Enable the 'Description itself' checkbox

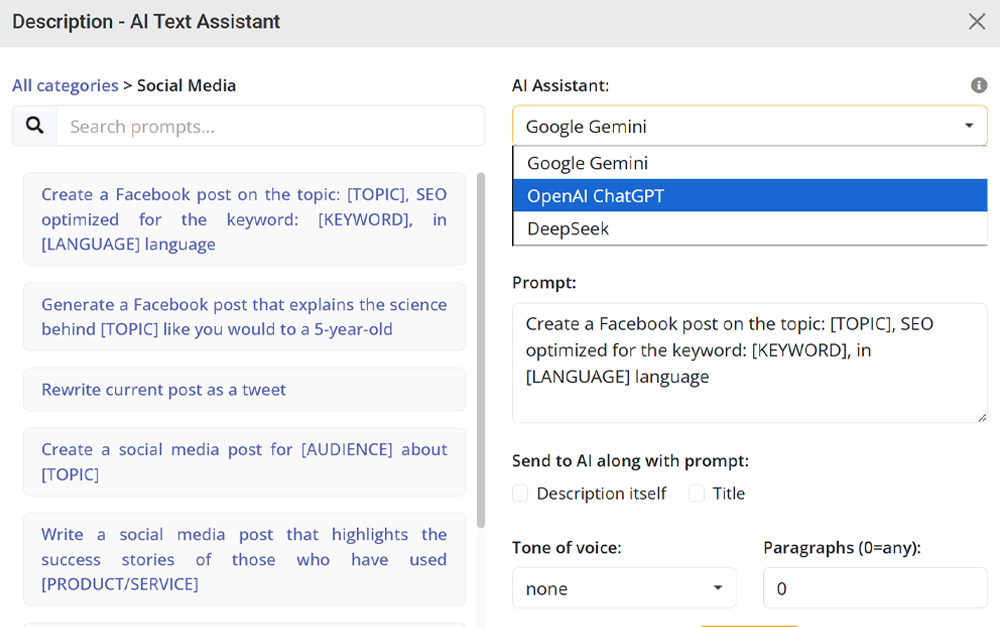pyautogui.click(x=520, y=493)
